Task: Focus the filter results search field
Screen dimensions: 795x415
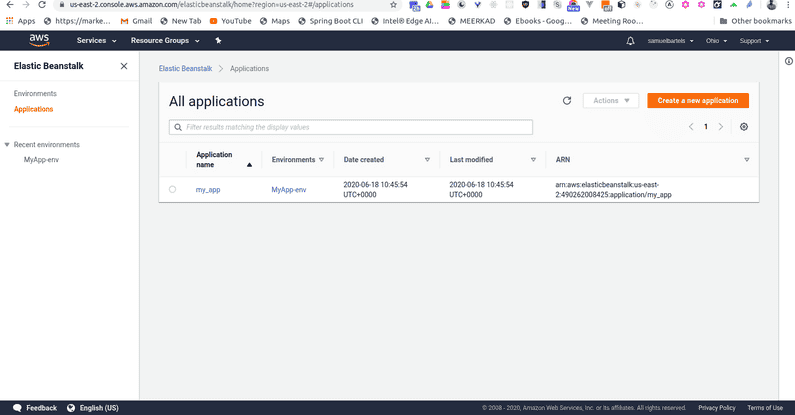Action: coord(351,127)
